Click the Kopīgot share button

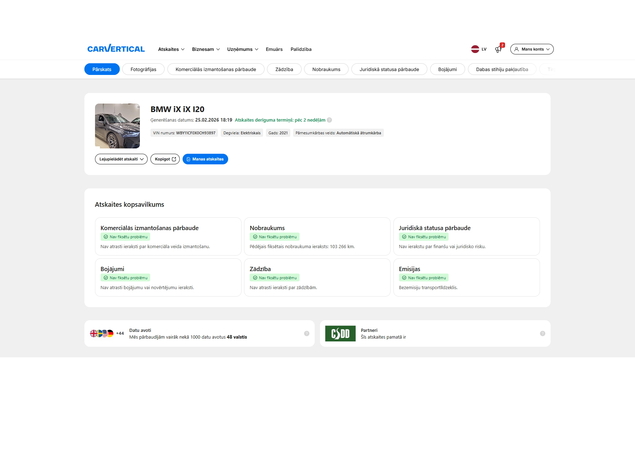point(165,159)
